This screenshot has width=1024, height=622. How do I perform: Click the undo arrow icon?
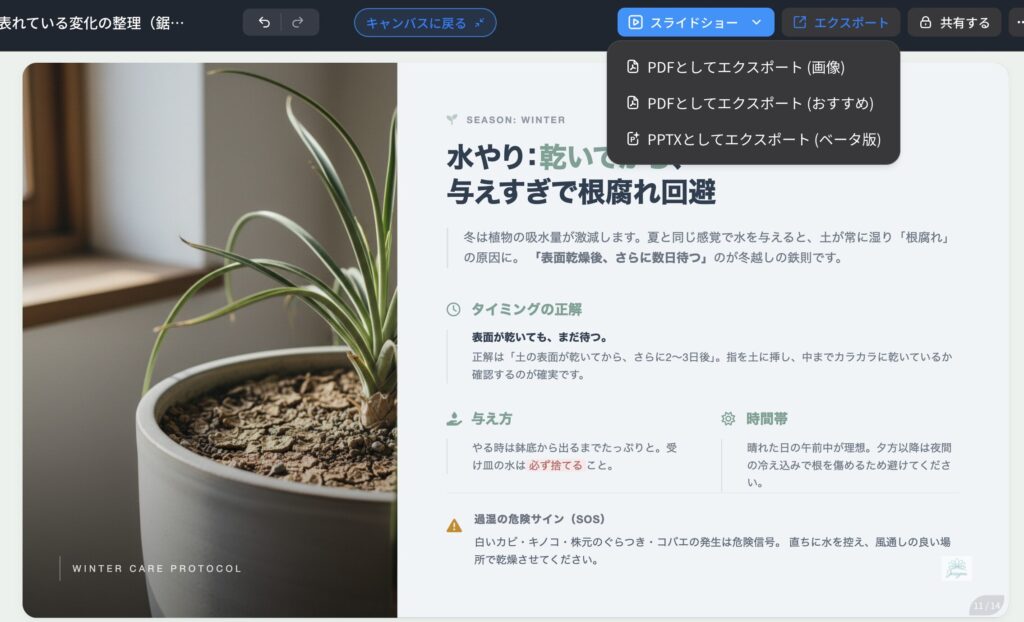pyautogui.click(x=264, y=23)
